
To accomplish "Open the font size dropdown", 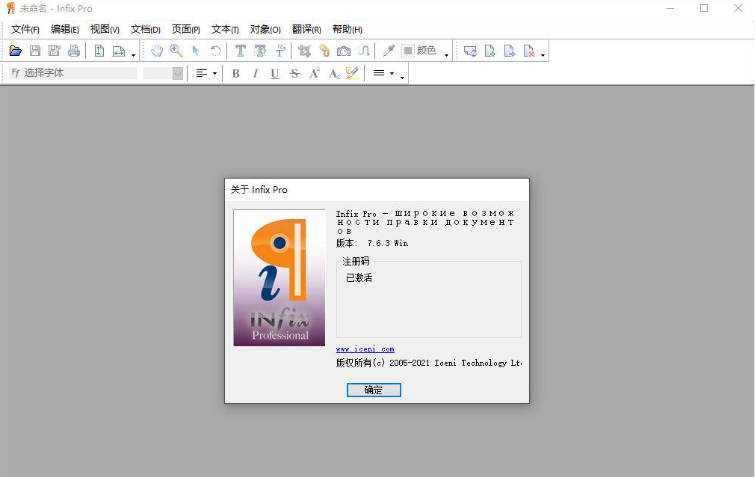I will point(178,73).
